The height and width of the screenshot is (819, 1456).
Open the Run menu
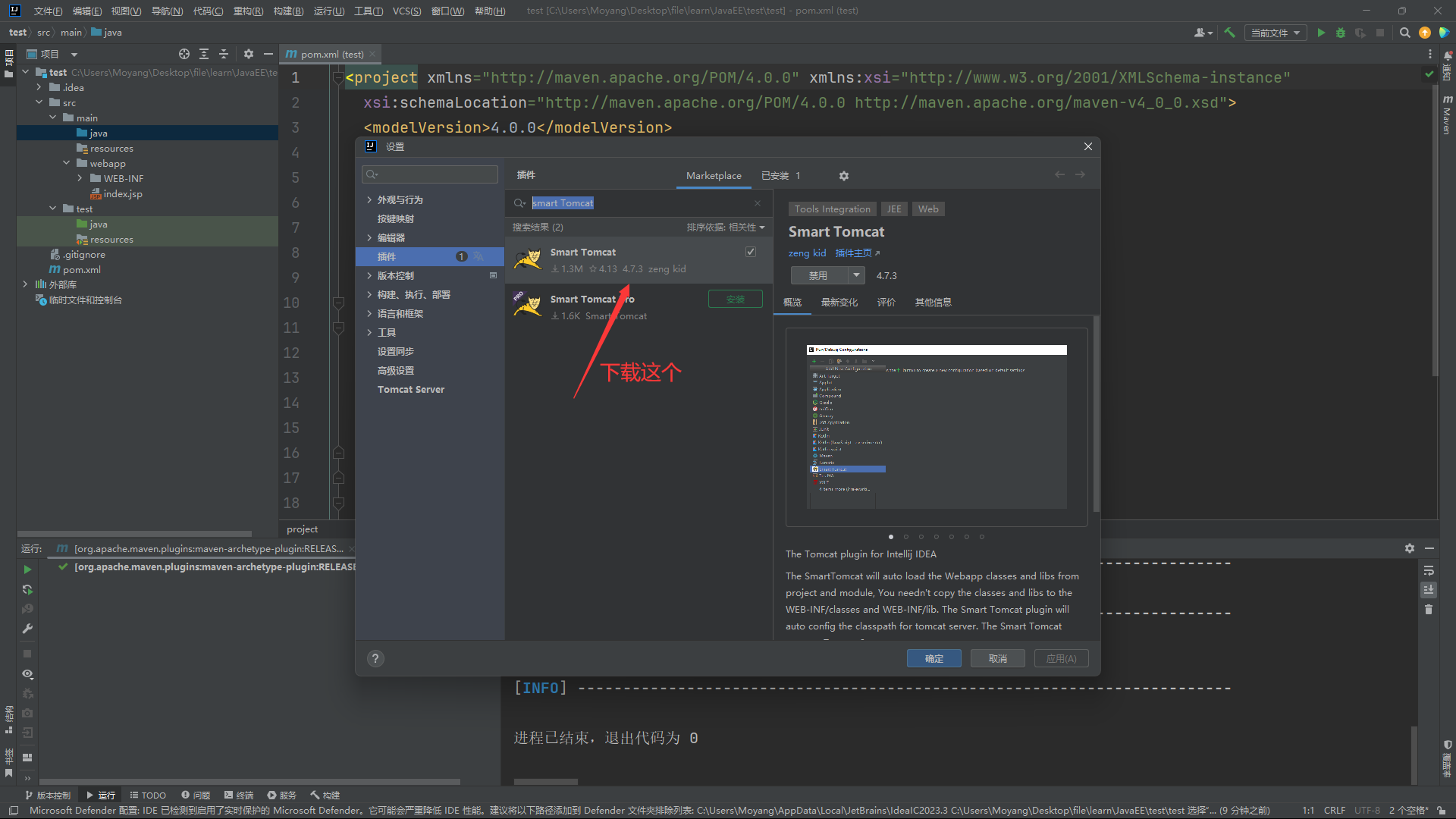click(328, 11)
